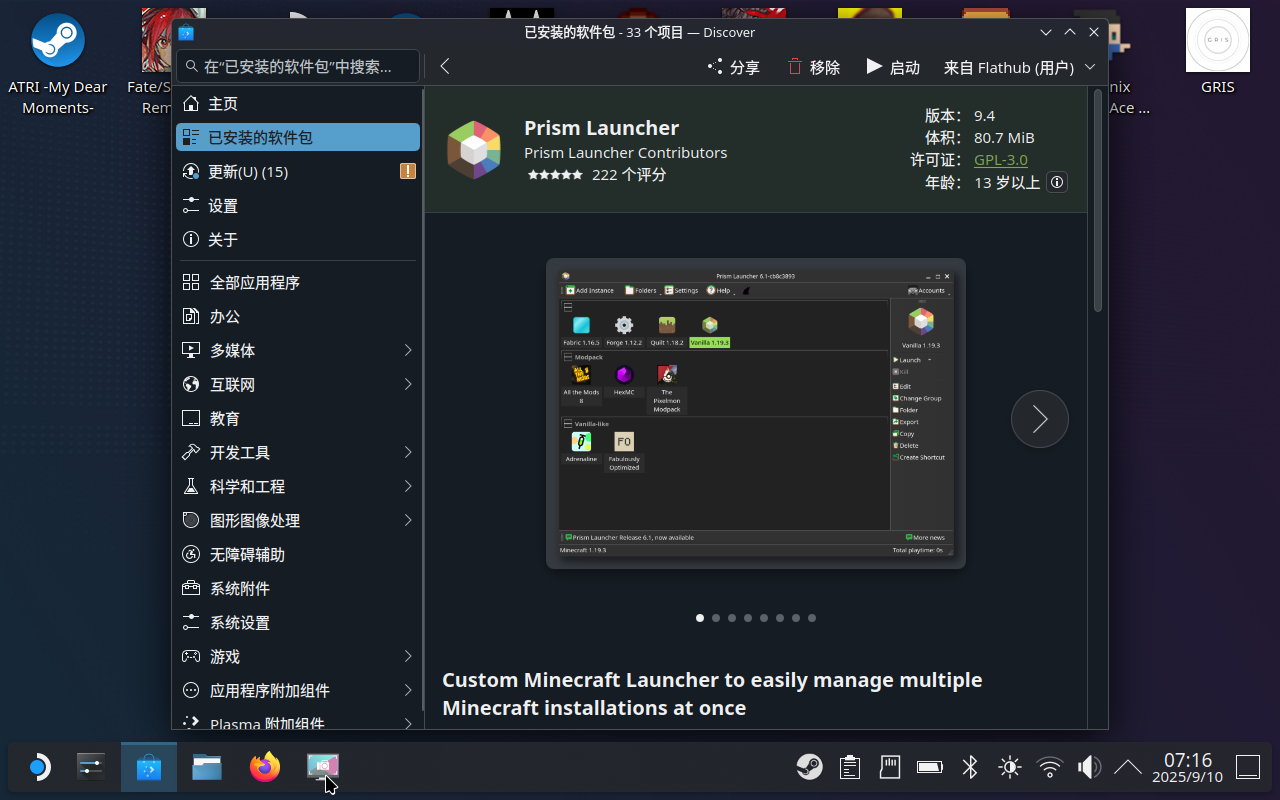1280x800 pixels.
Task: Expand the 应用程序附加组件 category
Action: (x=408, y=690)
